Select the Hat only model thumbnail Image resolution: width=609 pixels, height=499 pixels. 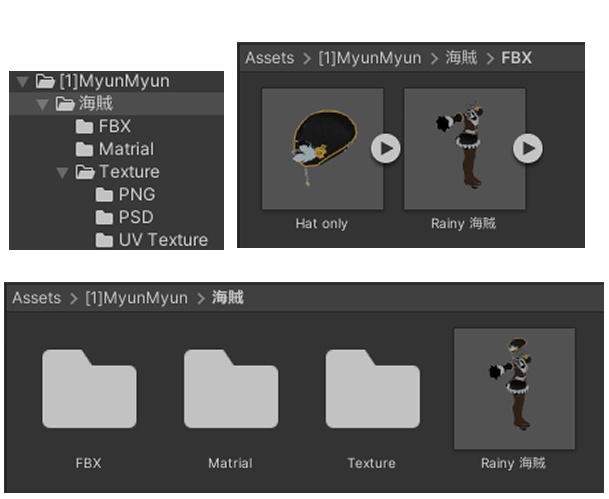click(x=323, y=149)
